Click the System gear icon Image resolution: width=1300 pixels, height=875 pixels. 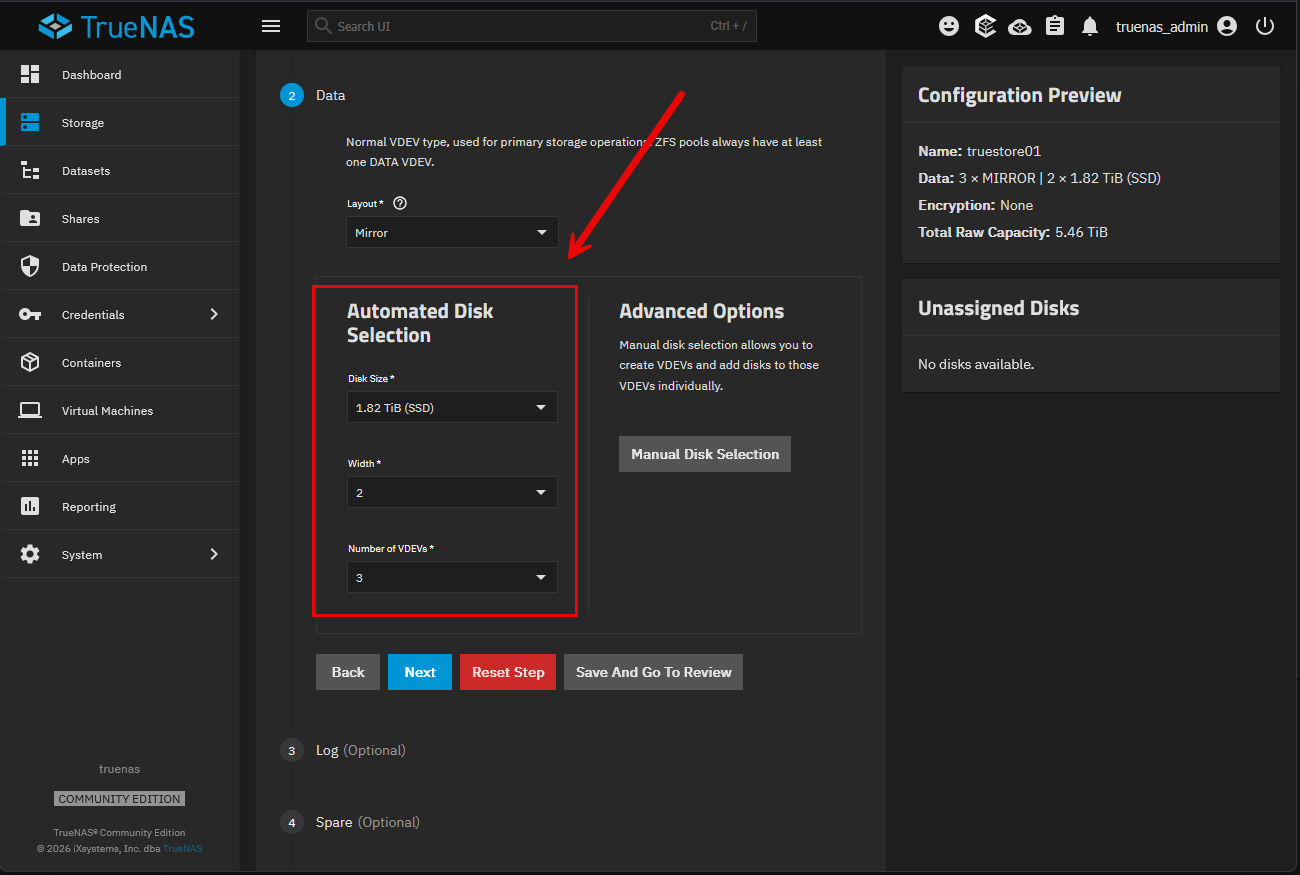pyautogui.click(x=30, y=554)
